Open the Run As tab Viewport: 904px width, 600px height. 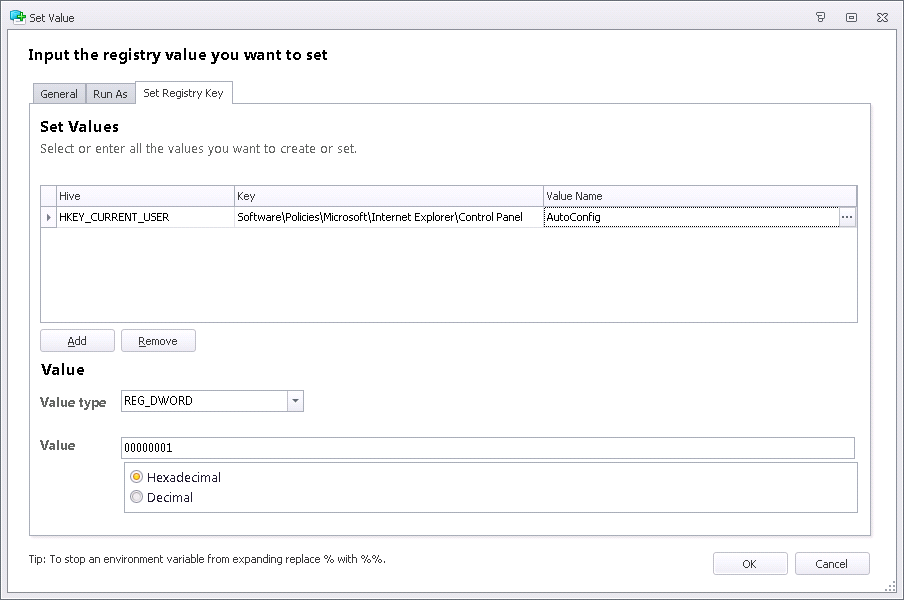click(109, 93)
